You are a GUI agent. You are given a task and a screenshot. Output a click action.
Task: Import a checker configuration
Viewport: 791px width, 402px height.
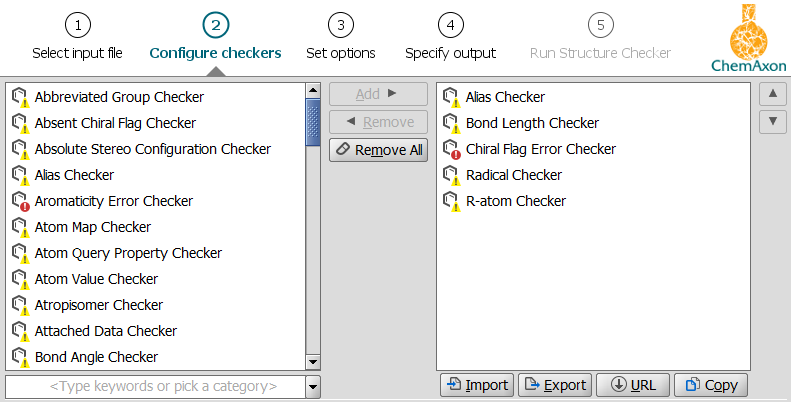477,385
